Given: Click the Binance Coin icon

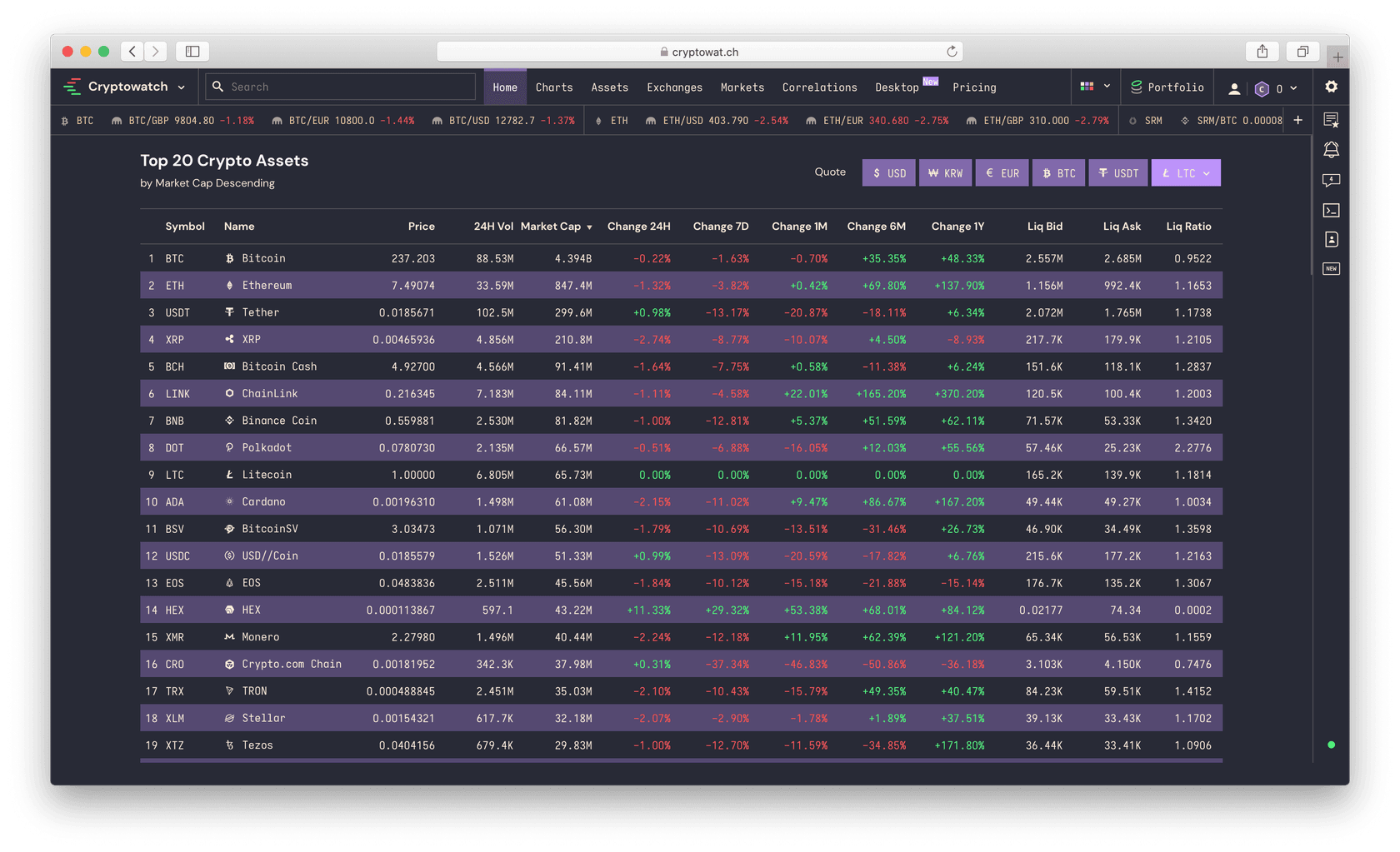Looking at the screenshot, I should pyautogui.click(x=229, y=421).
